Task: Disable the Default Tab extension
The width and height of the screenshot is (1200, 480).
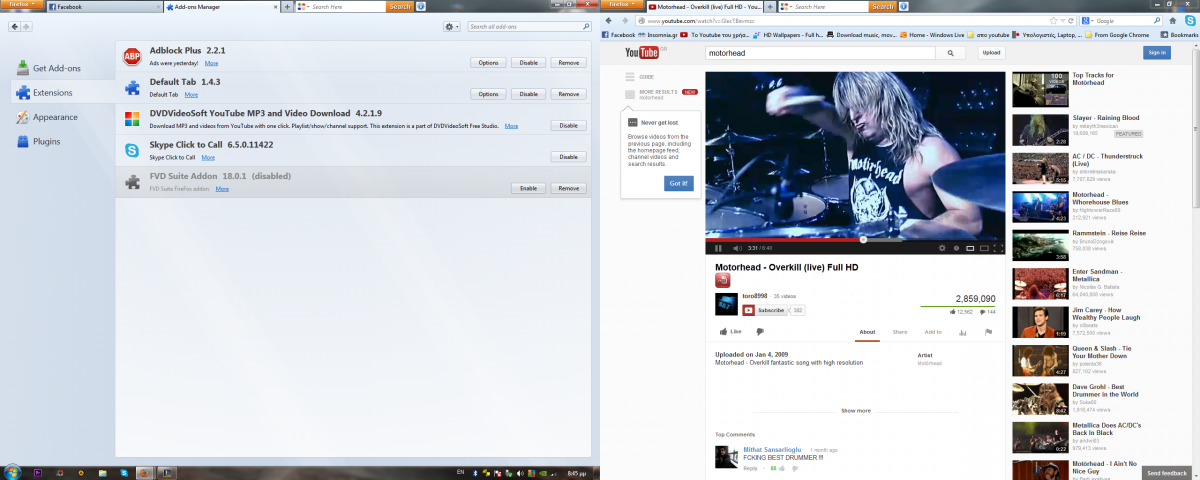Action: (x=528, y=94)
